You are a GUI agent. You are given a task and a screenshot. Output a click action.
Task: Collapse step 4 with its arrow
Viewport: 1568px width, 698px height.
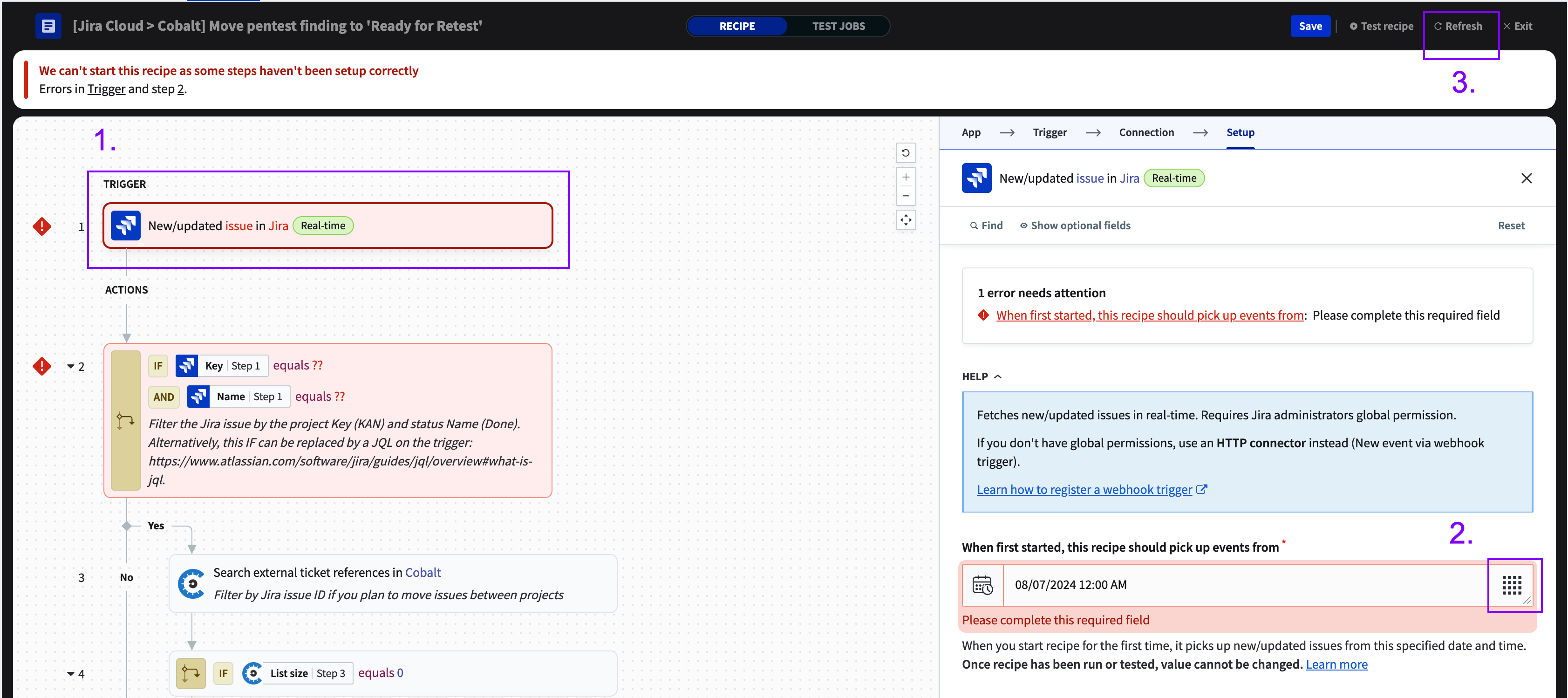tap(71, 674)
